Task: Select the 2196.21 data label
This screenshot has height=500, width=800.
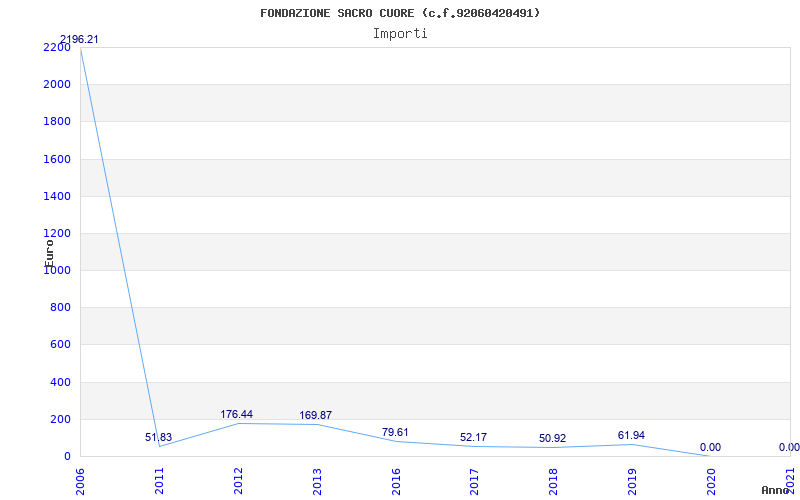Action: click(x=79, y=40)
